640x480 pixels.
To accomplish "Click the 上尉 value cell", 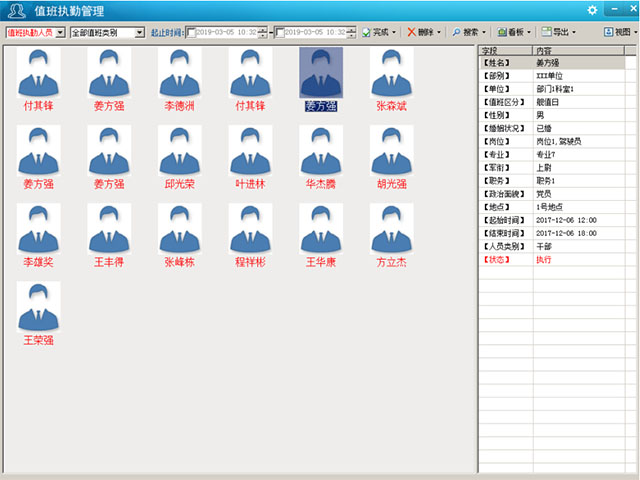I will tap(579, 168).
